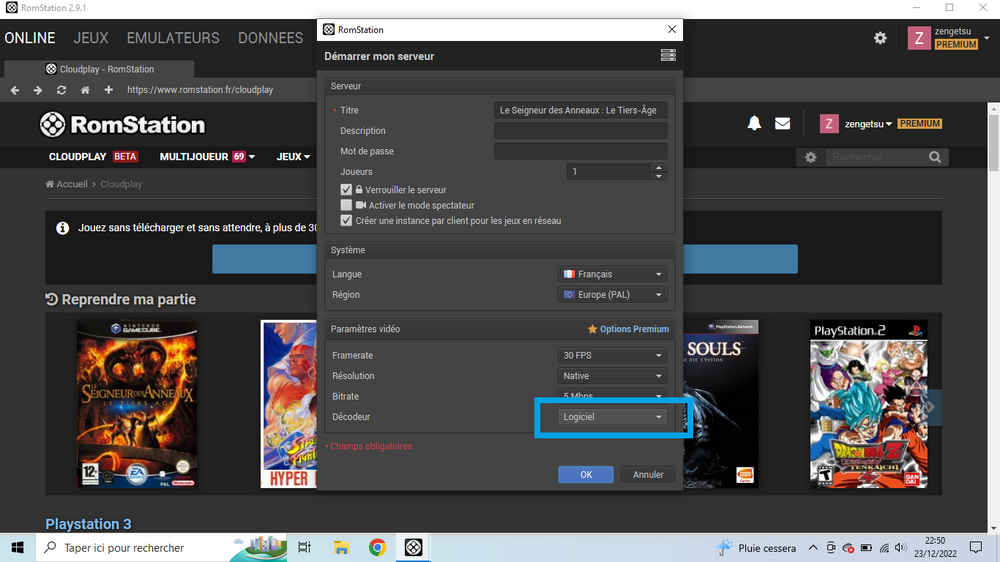
Task: Open Task View in taskbar
Action: [x=305, y=547]
